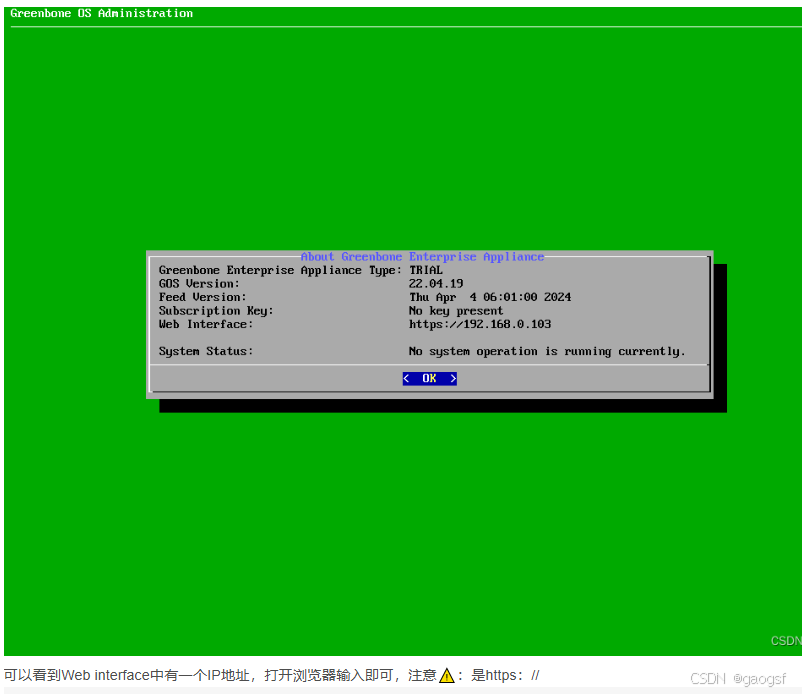
Task: Click the Chinese caption sentence below the screenshot
Action: 272,676
